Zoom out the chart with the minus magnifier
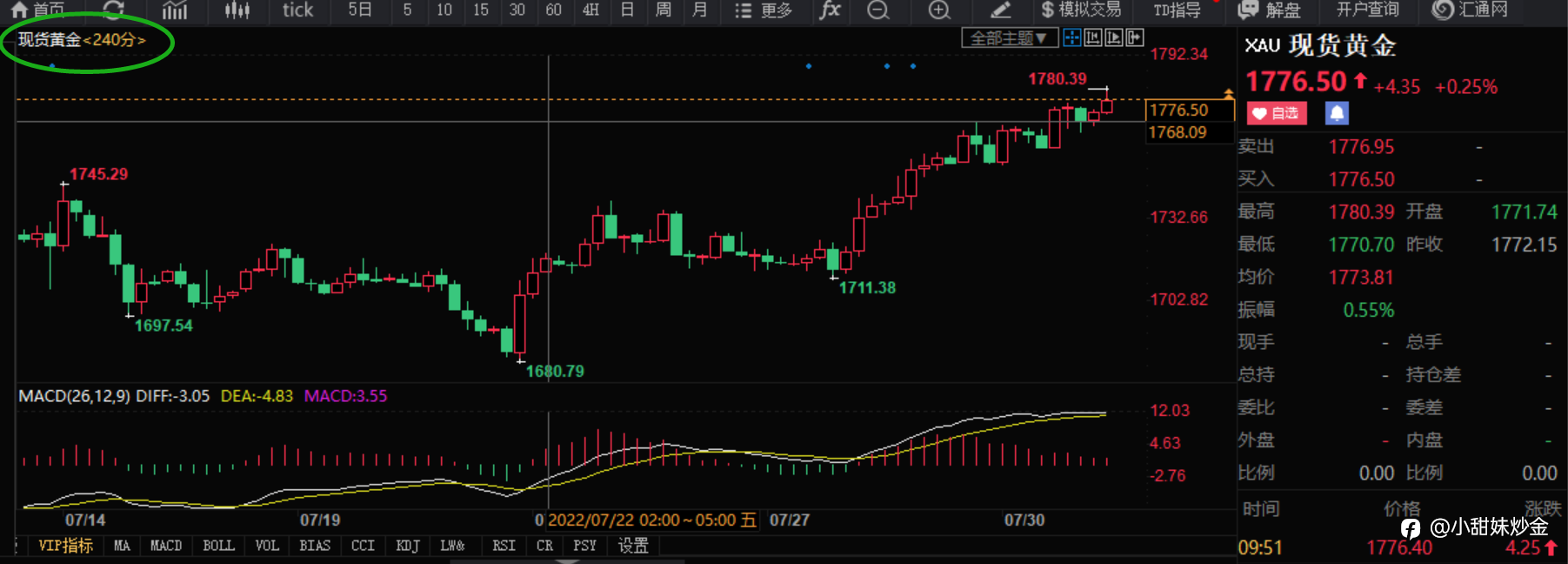1568x564 pixels. tap(878, 10)
